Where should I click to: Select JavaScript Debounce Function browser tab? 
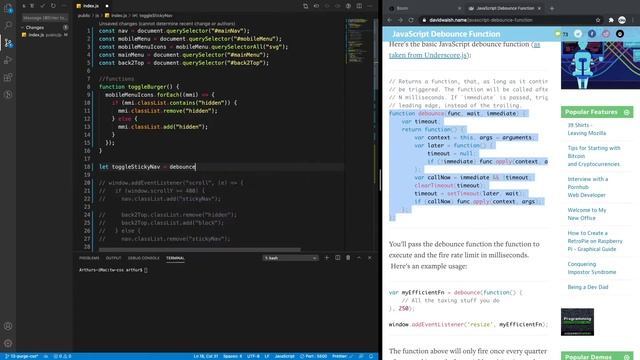point(504,8)
